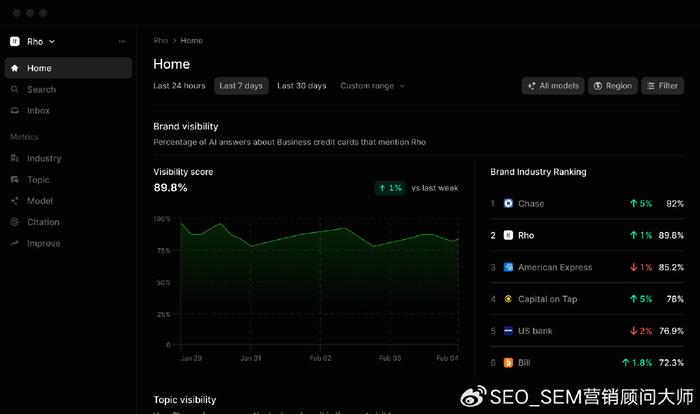Click the 72.3% value for Bill
This screenshot has width=700, height=414.
[x=671, y=363]
